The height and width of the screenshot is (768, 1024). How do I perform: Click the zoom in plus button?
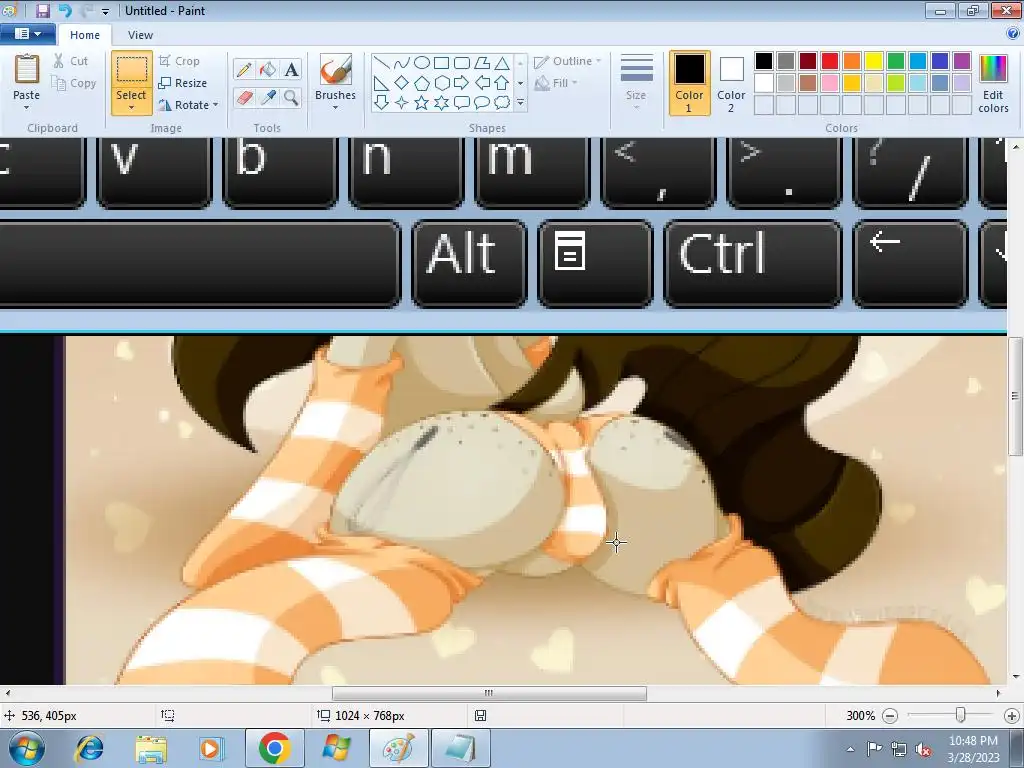(1012, 716)
